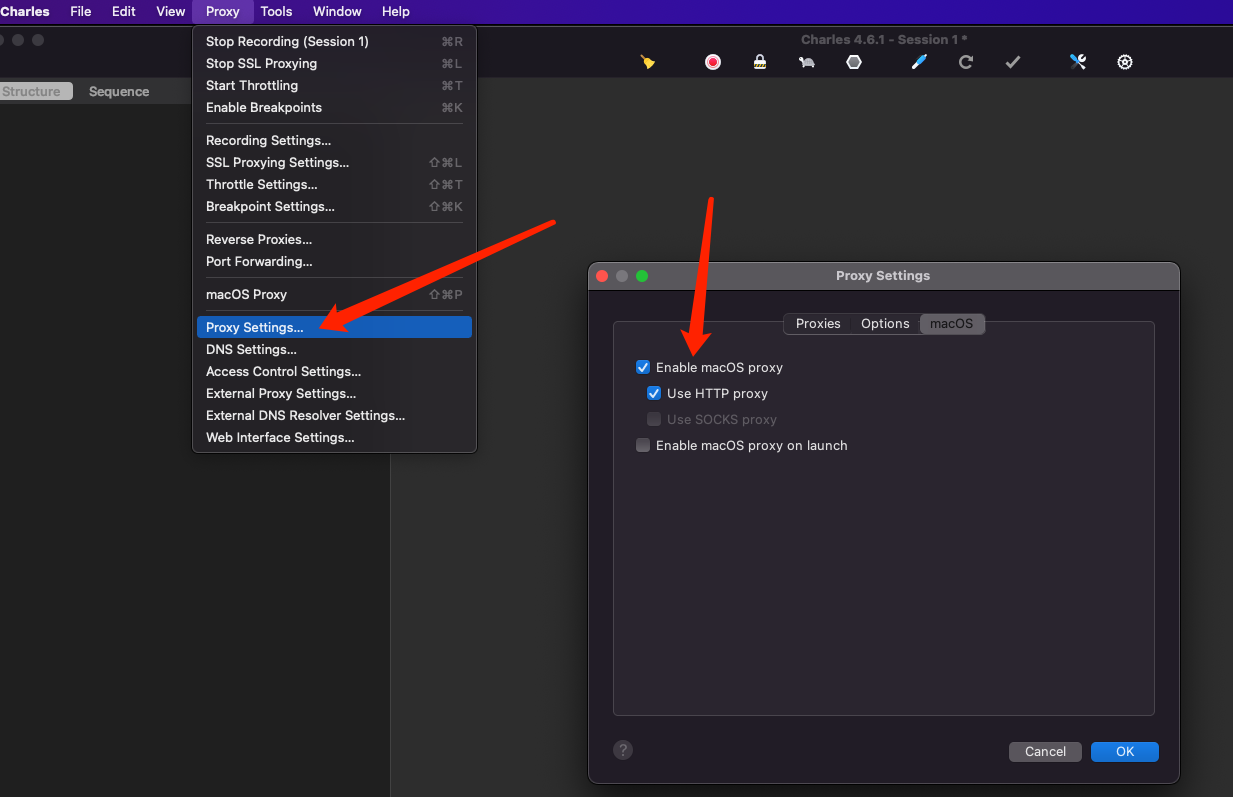Check Enable macOS proxy on launch
This screenshot has height=797, width=1233.
(x=643, y=445)
